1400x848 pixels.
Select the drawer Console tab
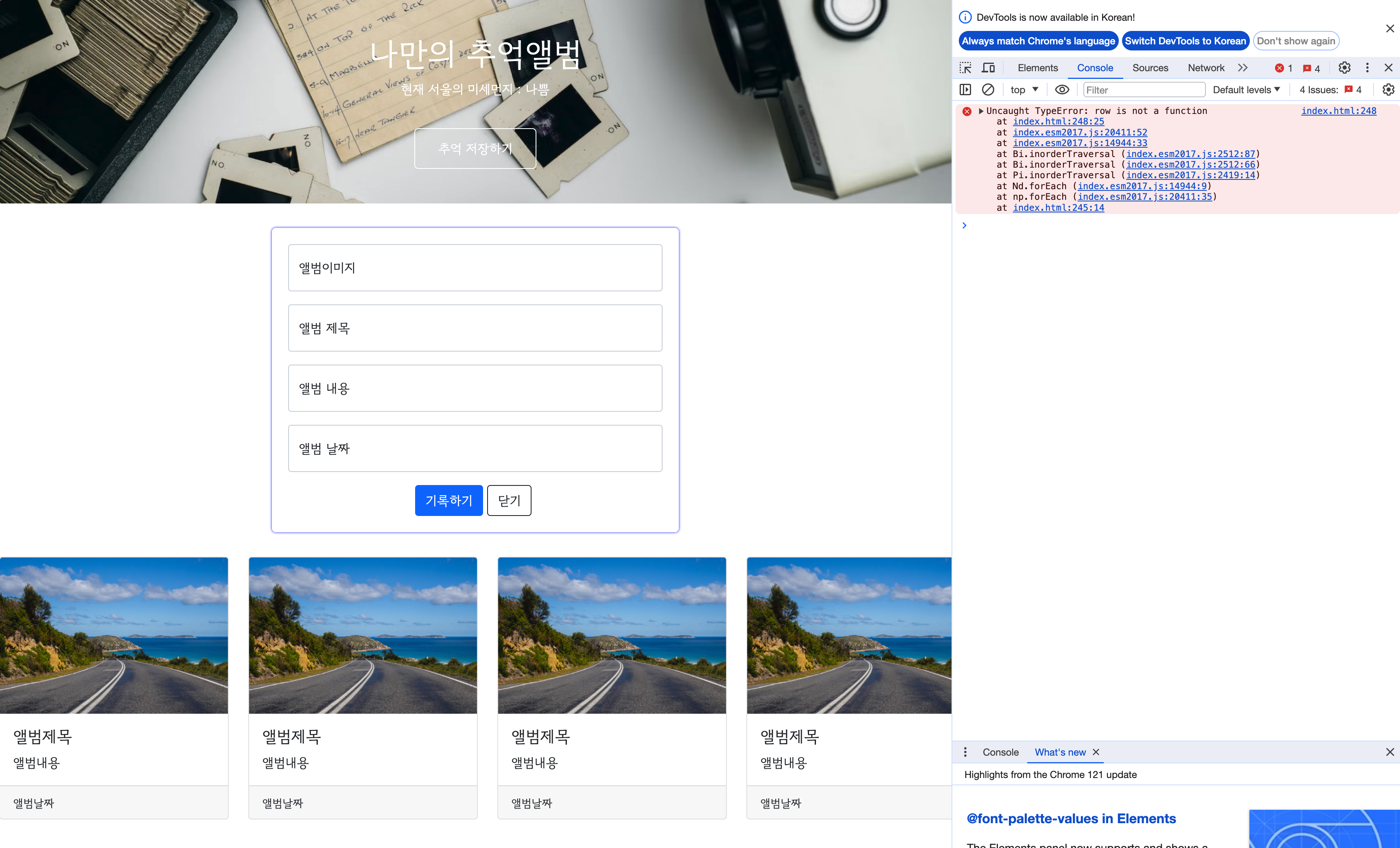pos(1001,752)
